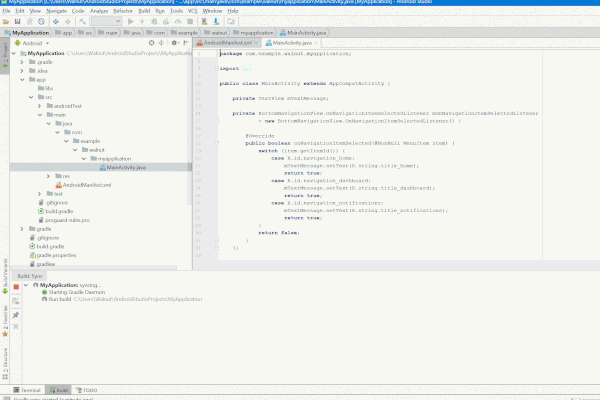The image size is (600, 400).
Task: Click the myapplication breadcrumb
Action: [254, 33]
